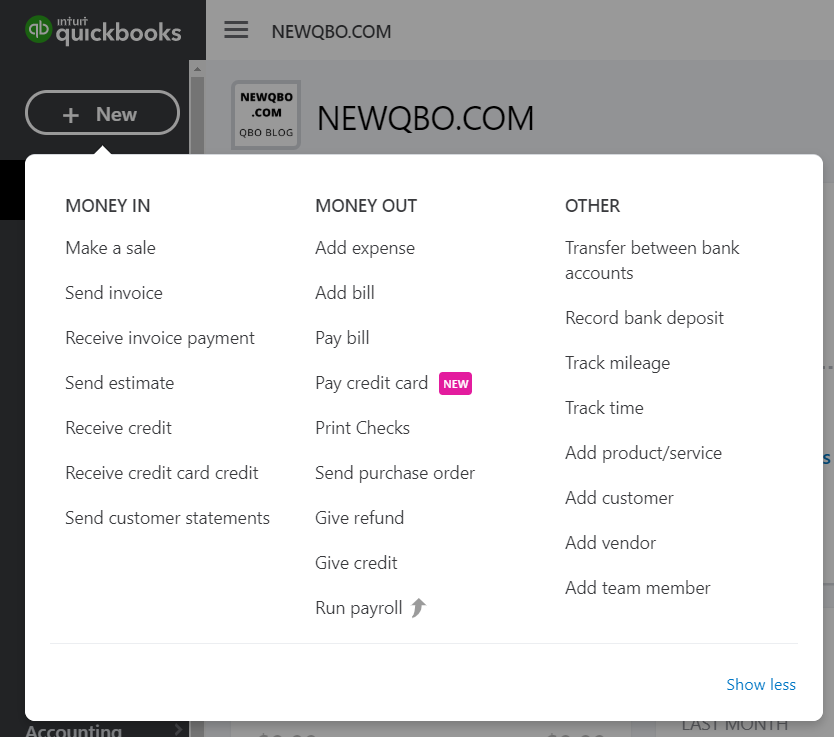Expand the Accounting sidebar chevron
The height and width of the screenshot is (737, 834).
coord(178,730)
